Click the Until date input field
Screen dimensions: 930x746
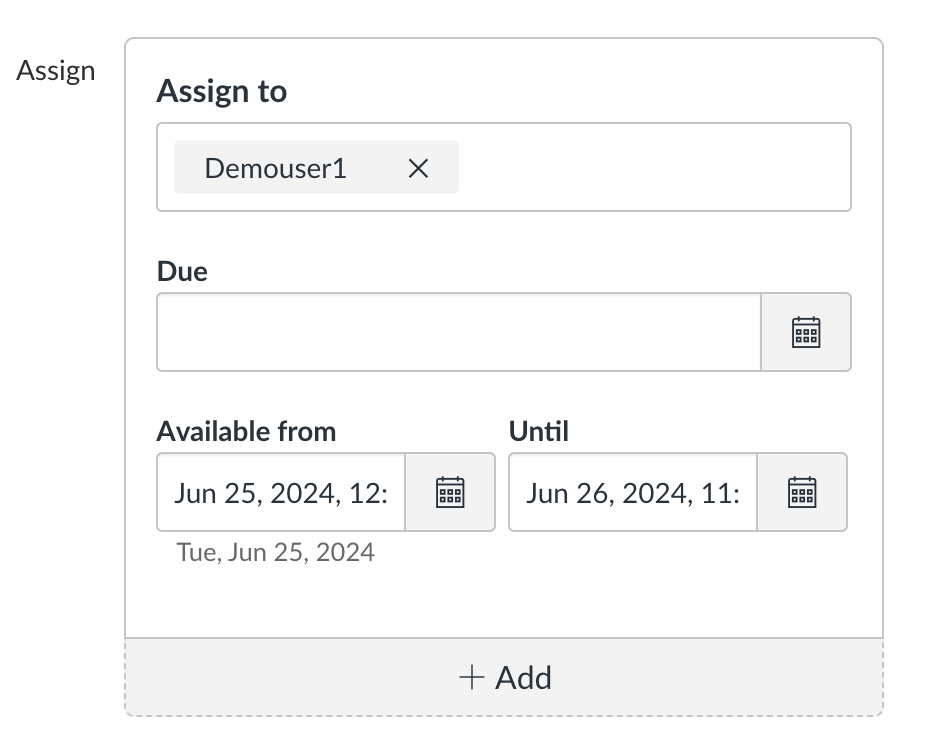click(633, 492)
